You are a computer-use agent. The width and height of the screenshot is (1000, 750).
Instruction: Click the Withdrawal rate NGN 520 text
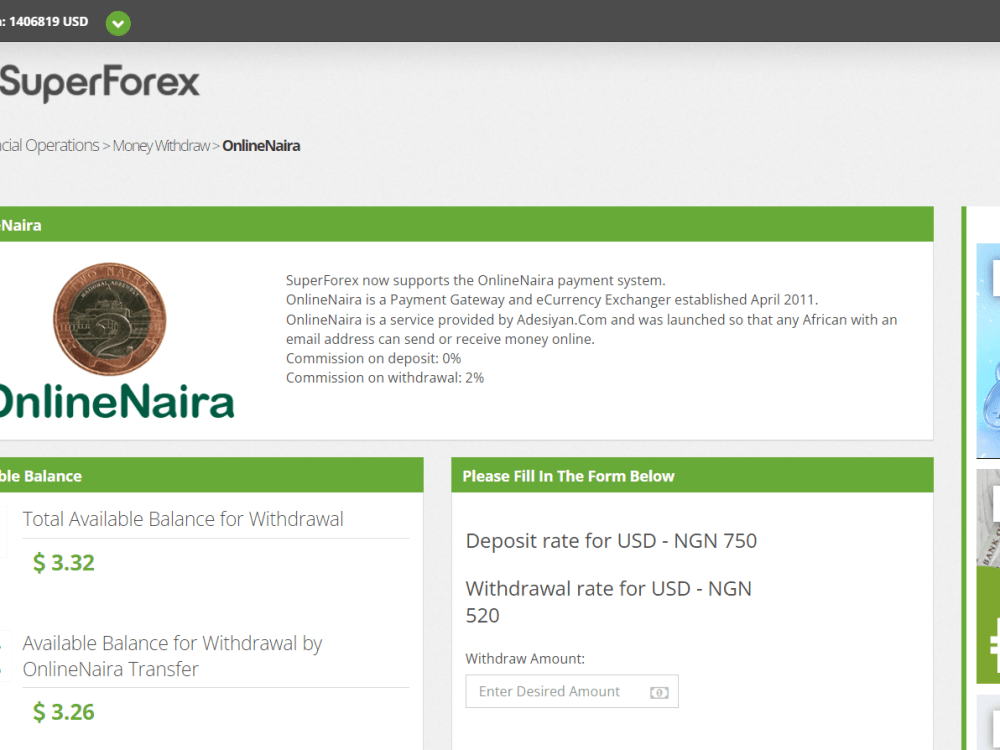tap(608, 601)
